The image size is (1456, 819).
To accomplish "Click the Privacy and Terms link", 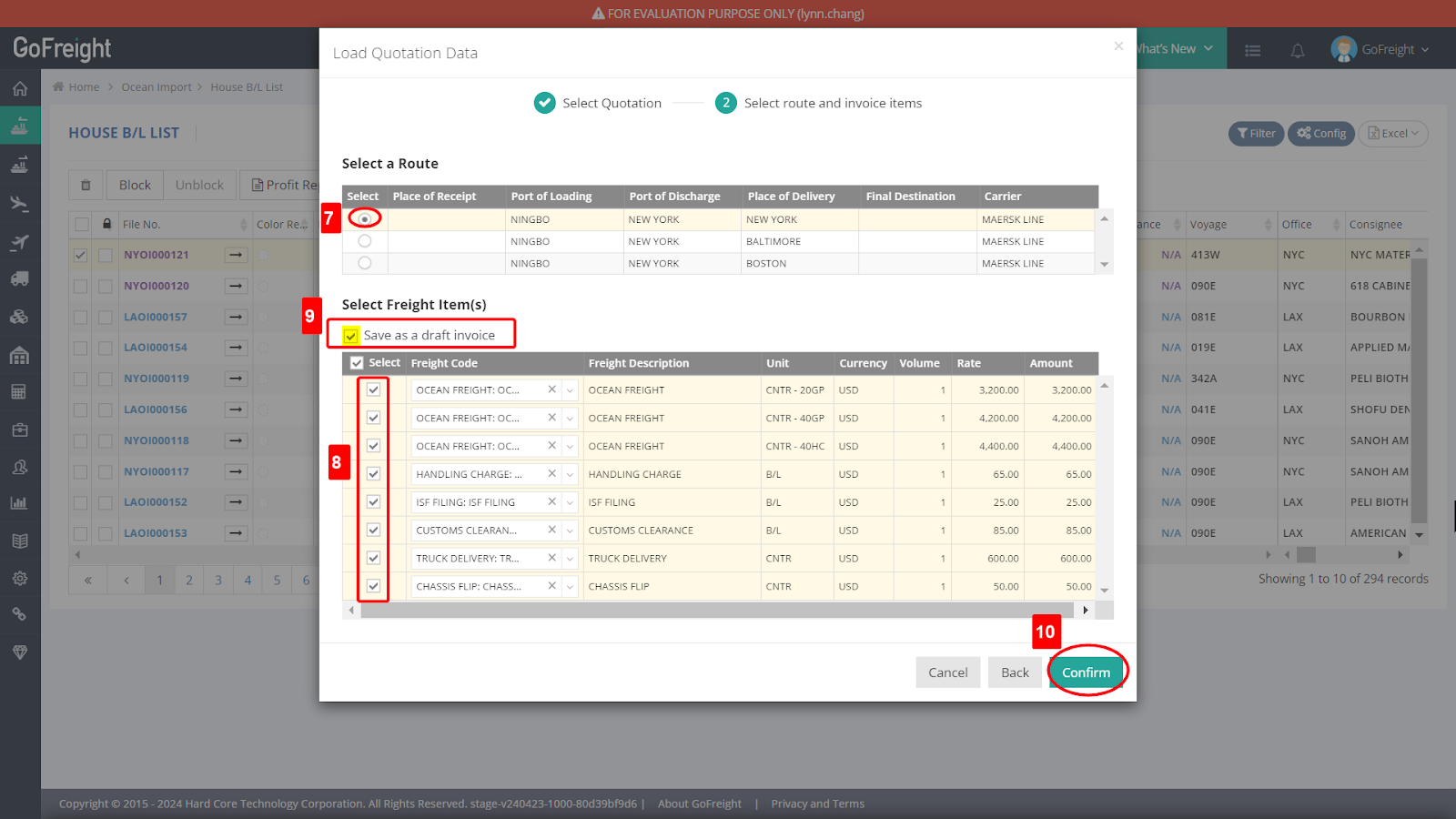I will (x=817, y=804).
